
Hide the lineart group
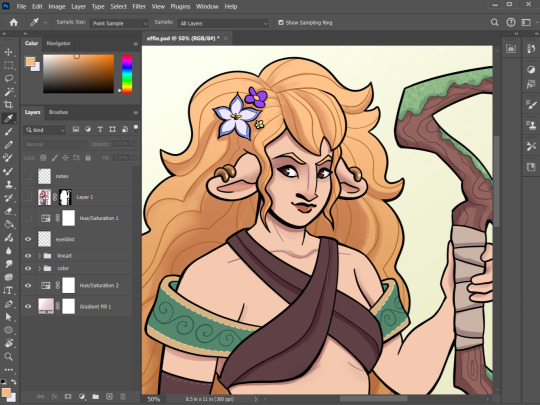(28, 256)
